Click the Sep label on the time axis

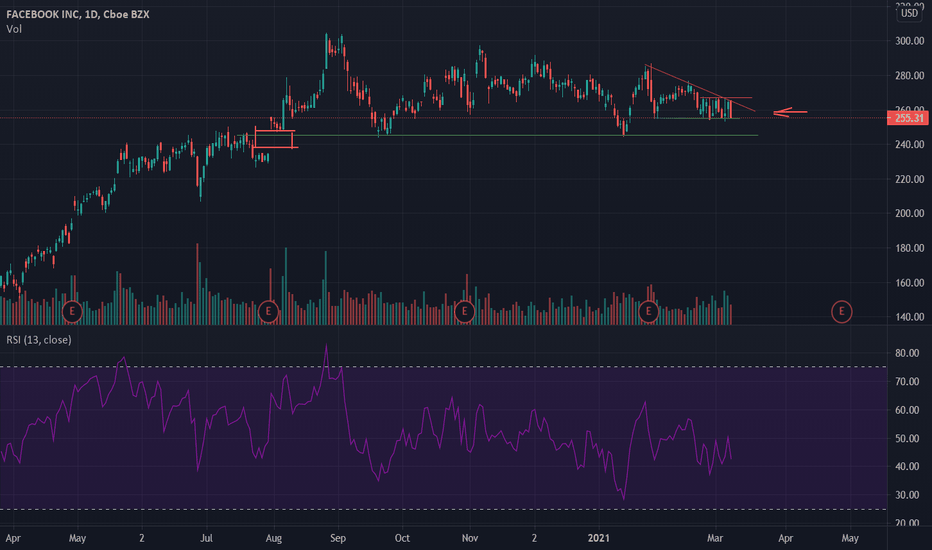pyautogui.click(x=338, y=538)
